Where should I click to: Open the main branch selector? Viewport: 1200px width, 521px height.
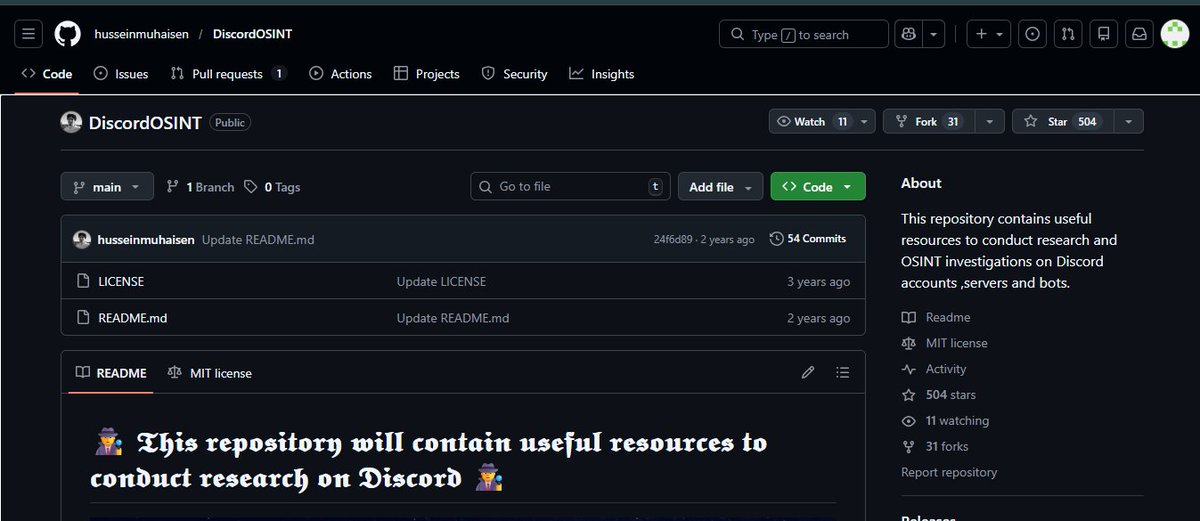(x=107, y=187)
